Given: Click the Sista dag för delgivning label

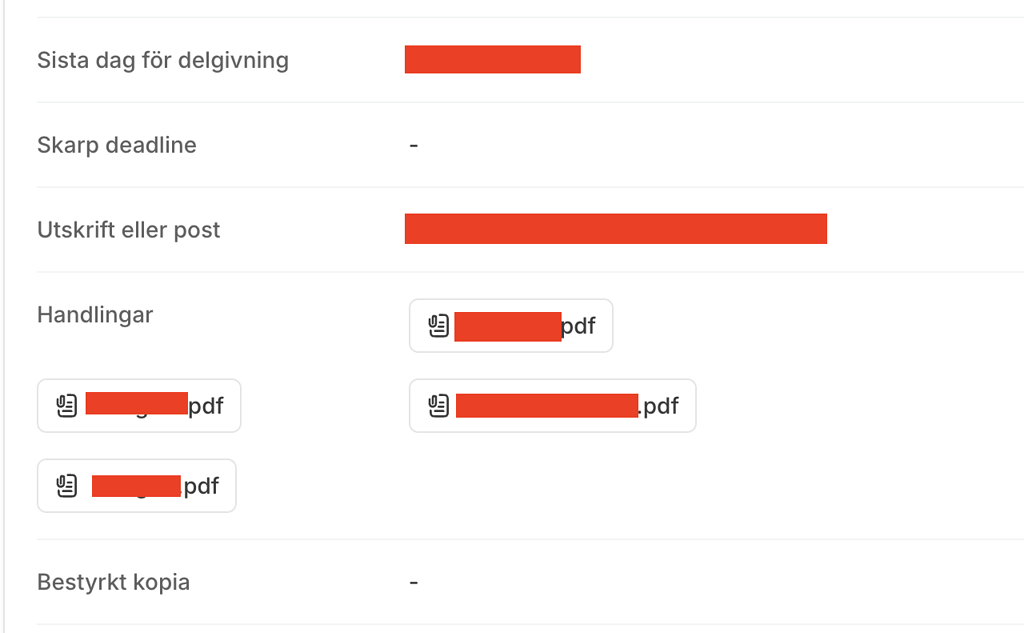Looking at the screenshot, I should pos(162,60).
